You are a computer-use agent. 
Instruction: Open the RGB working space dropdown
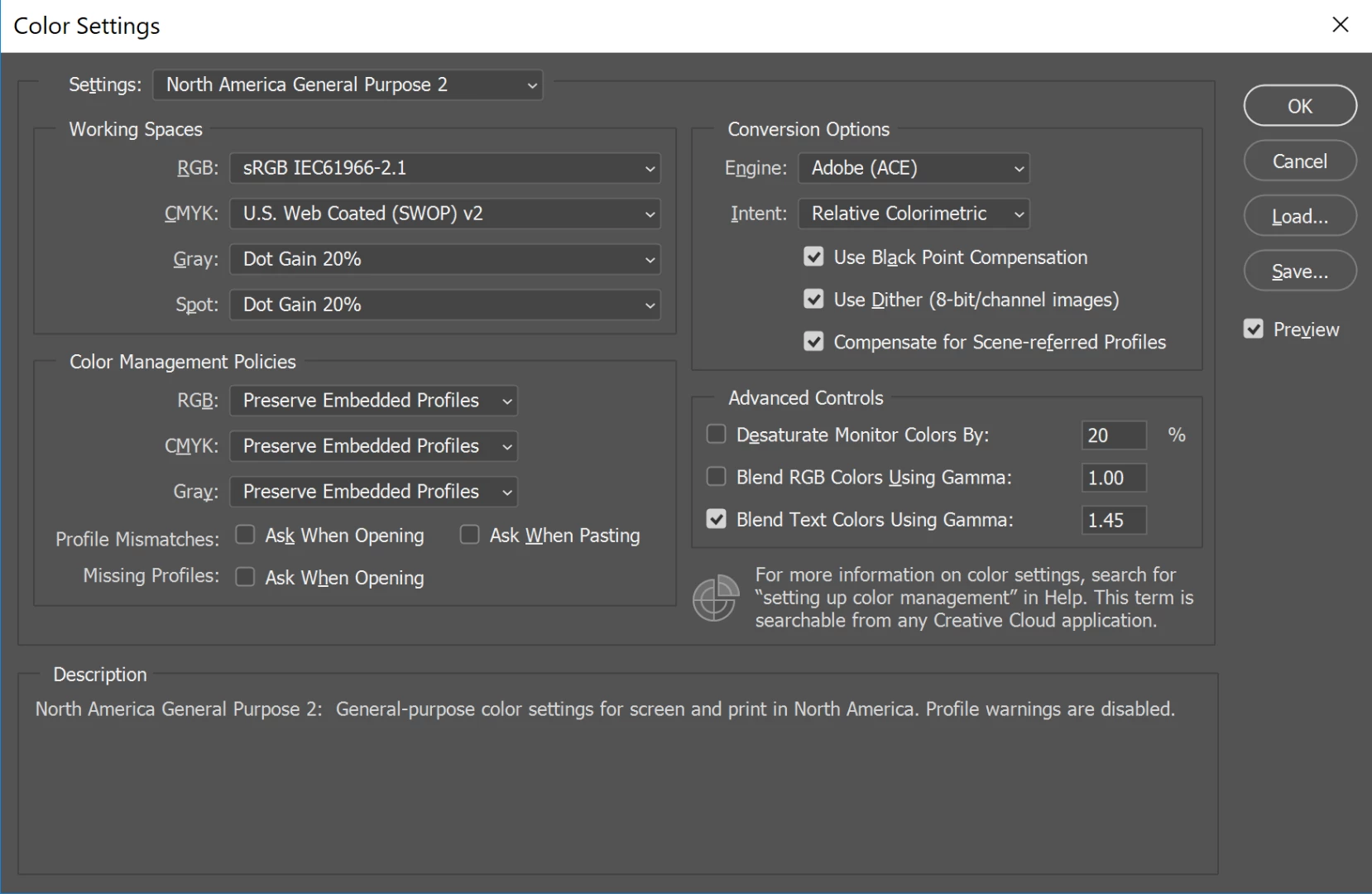pyautogui.click(x=445, y=168)
